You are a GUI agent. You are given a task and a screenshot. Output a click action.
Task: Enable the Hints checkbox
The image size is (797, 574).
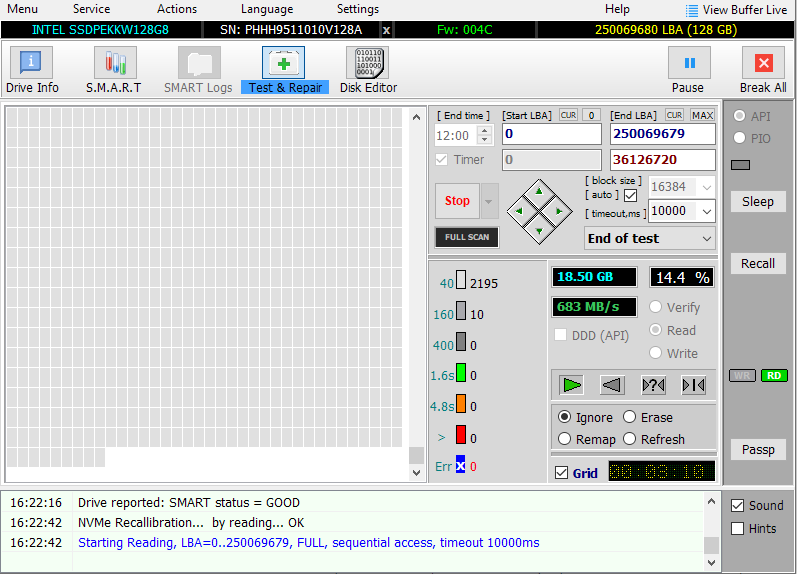pos(738,529)
